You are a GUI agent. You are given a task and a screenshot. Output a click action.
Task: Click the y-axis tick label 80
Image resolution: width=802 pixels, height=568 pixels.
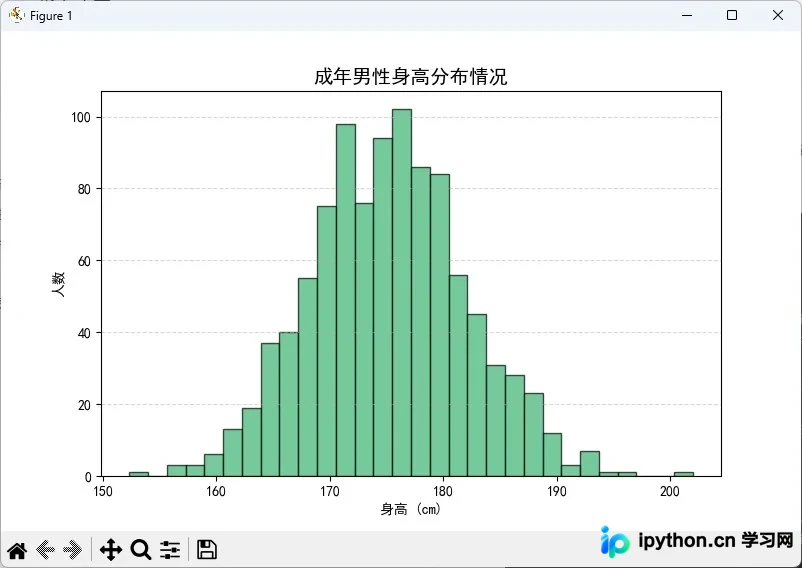pyautogui.click(x=84, y=189)
